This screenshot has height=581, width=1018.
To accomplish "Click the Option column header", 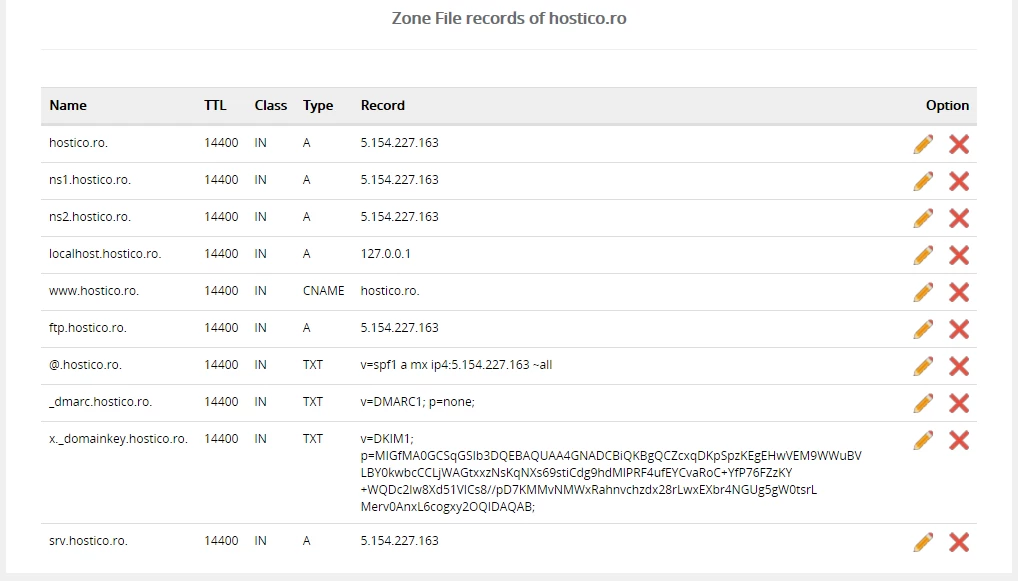I will coord(946,105).
